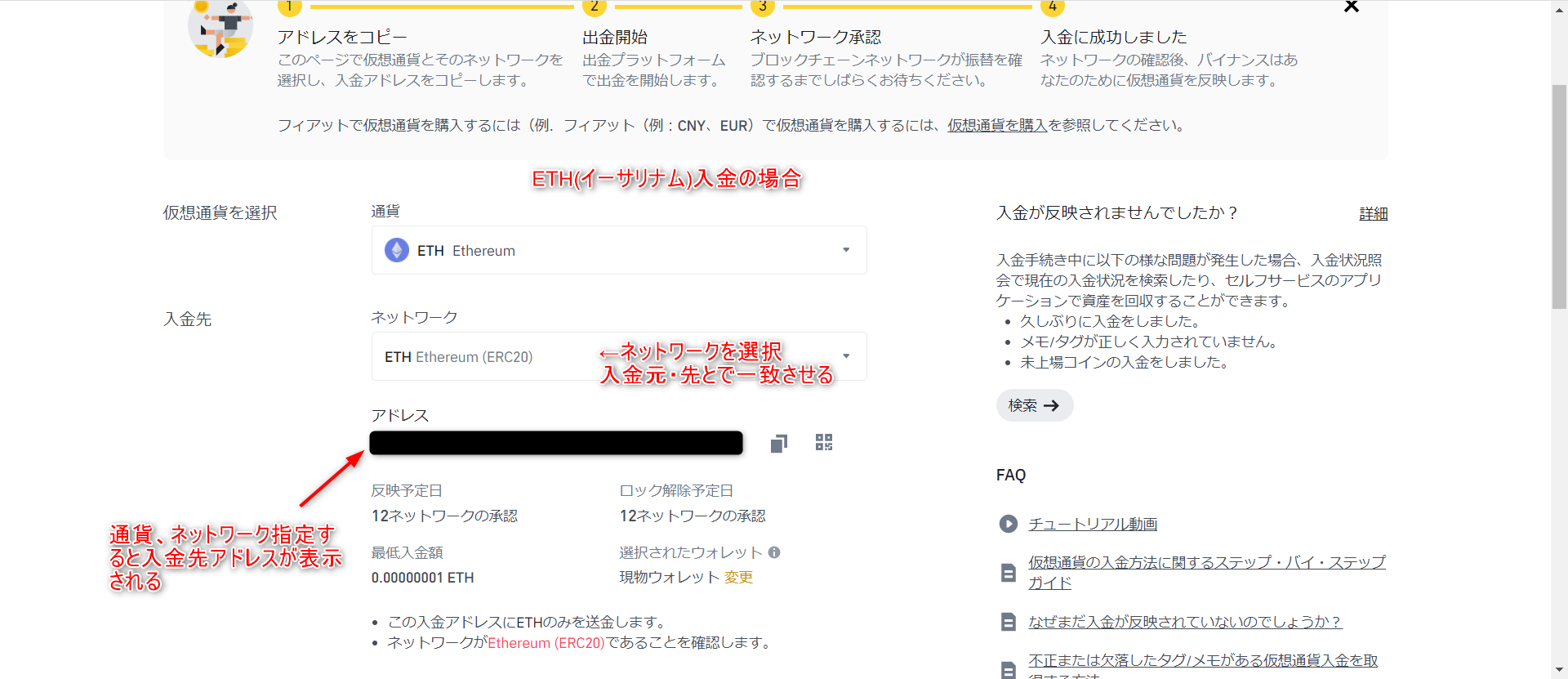Show the deposit address QR code
The image size is (1568, 679).
pos(823,443)
